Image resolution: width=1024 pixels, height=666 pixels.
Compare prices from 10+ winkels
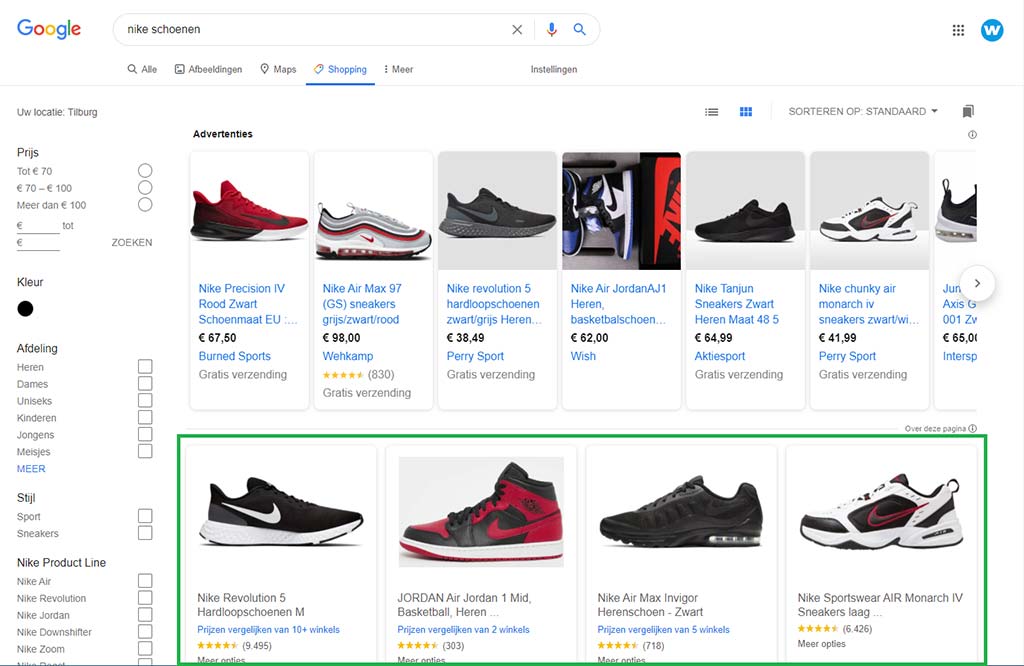pos(268,629)
